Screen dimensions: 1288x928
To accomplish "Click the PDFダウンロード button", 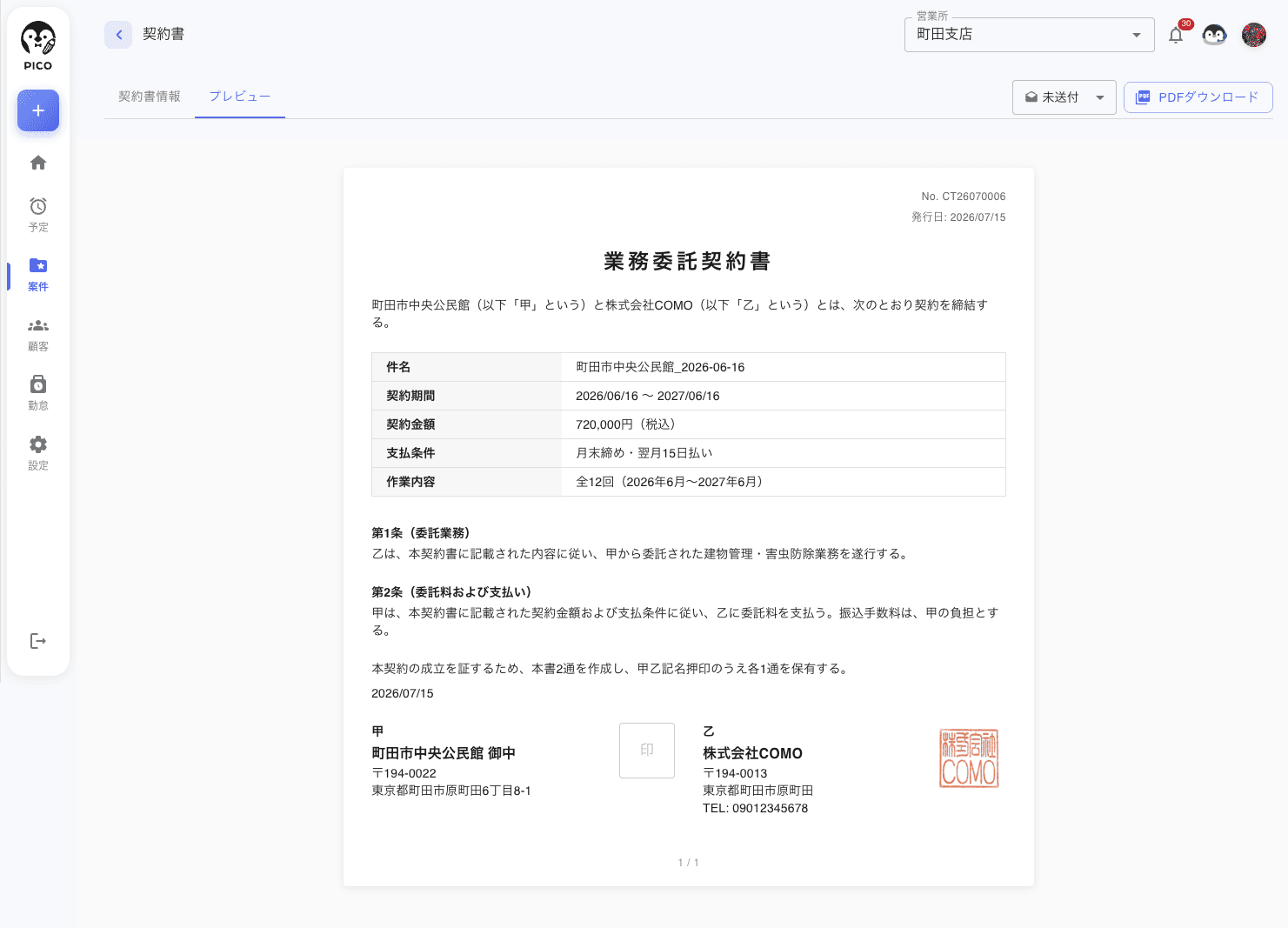I will [x=1198, y=97].
